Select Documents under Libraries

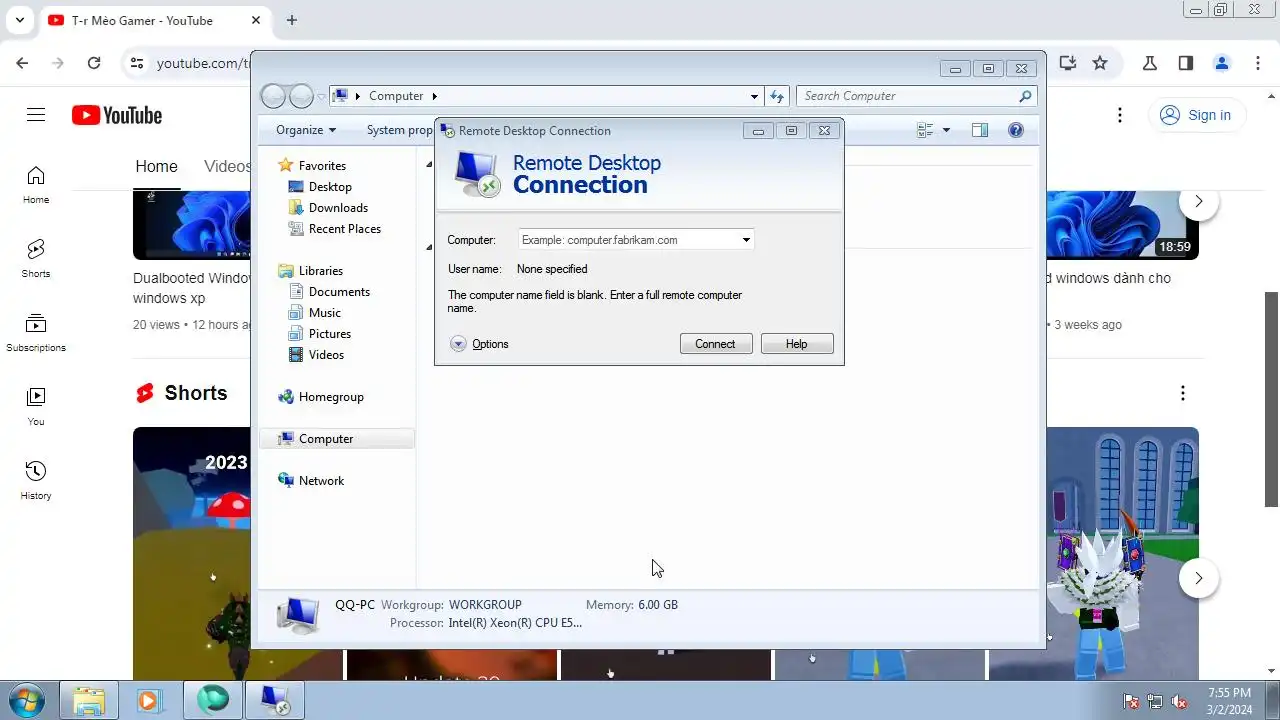(339, 292)
